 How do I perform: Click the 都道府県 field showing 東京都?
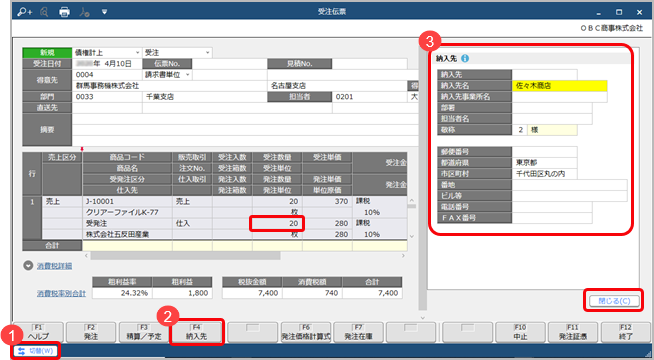(545, 163)
